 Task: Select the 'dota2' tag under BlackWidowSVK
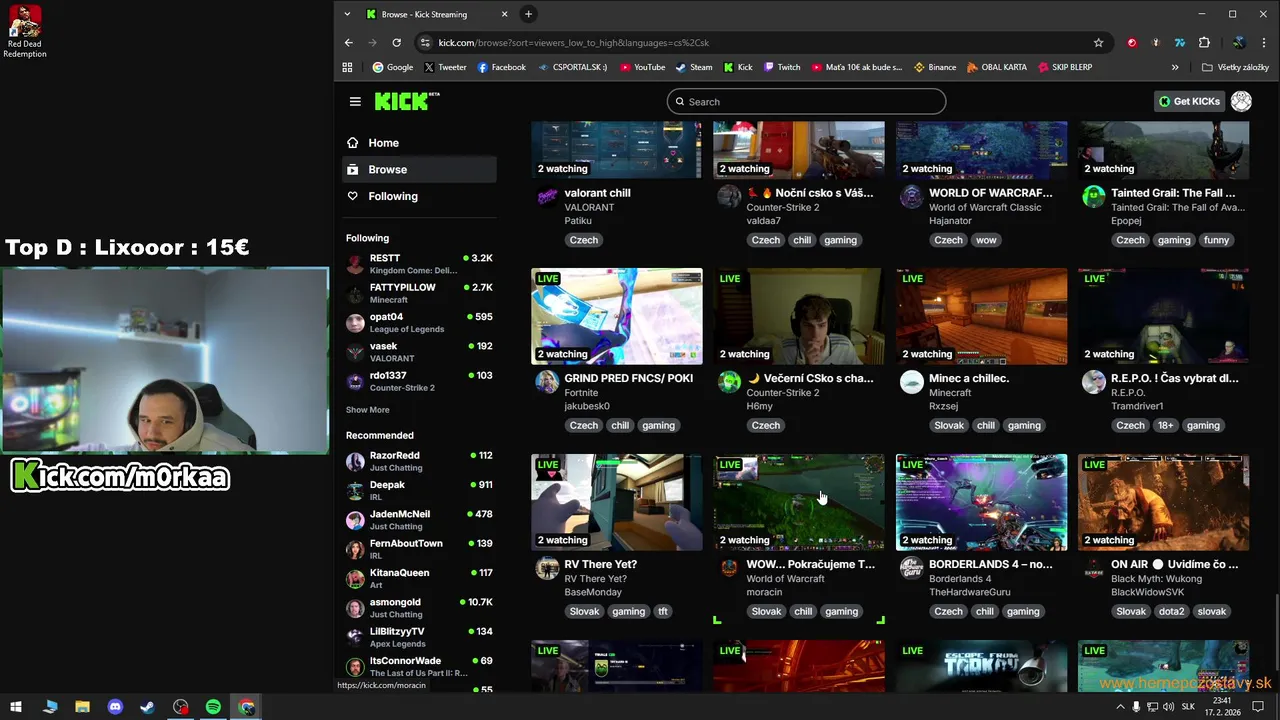(1171, 611)
